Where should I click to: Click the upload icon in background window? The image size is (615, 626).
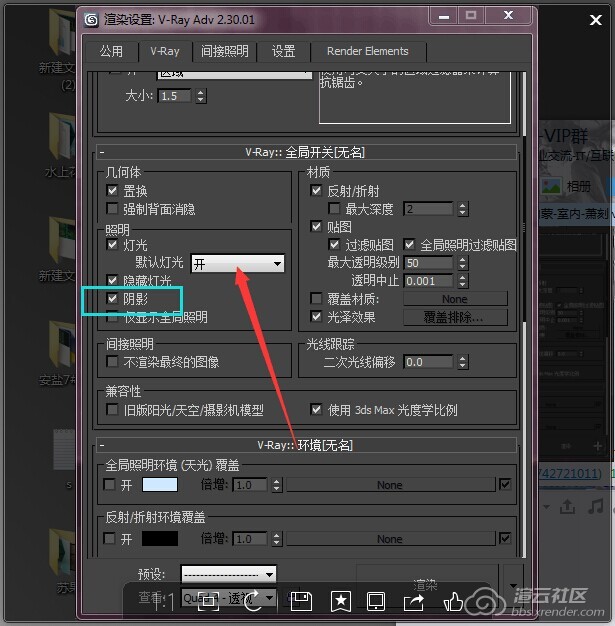point(567,507)
